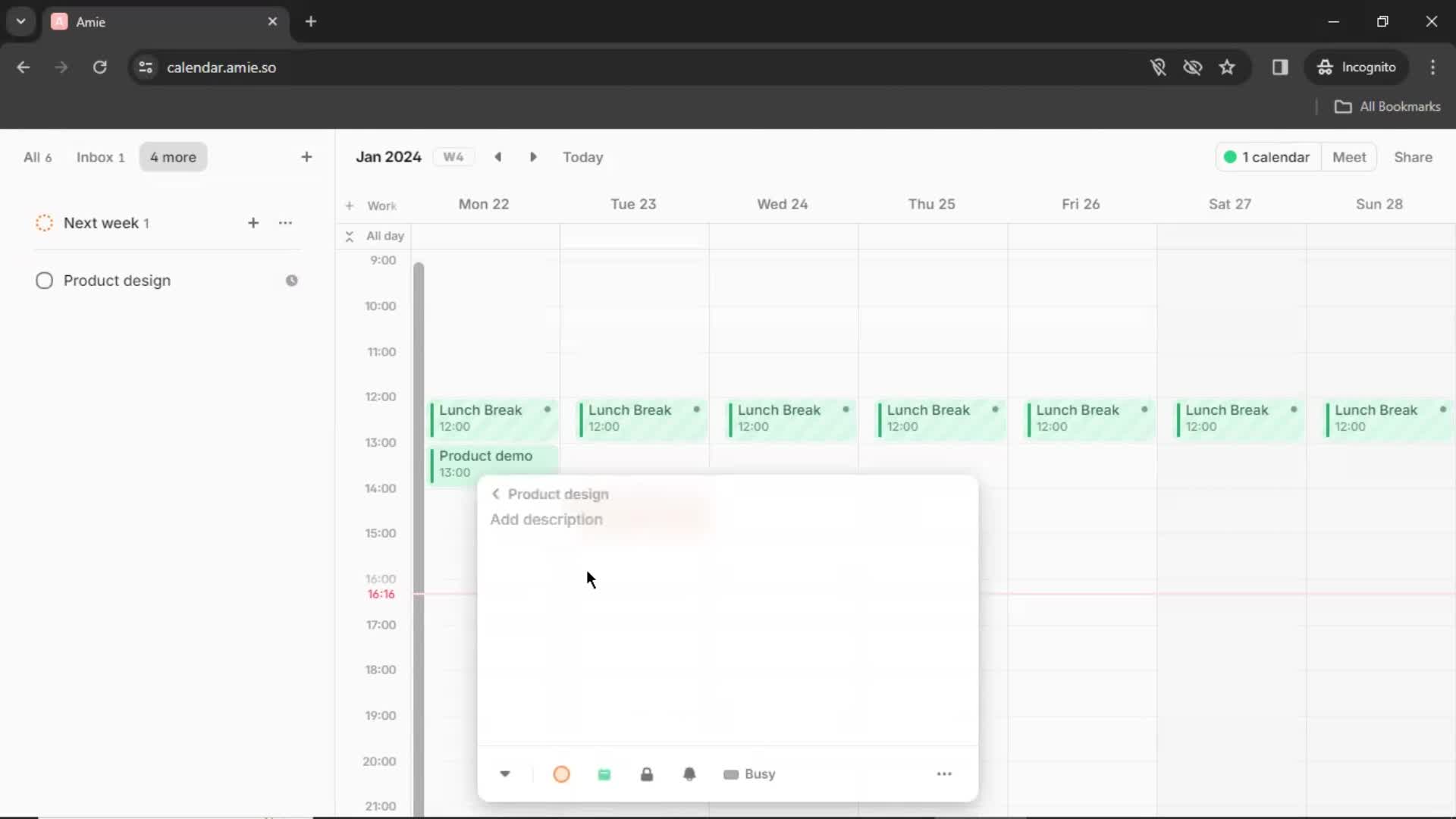Add a task to Next week
The width and height of the screenshot is (1456, 819).
pos(253,223)
